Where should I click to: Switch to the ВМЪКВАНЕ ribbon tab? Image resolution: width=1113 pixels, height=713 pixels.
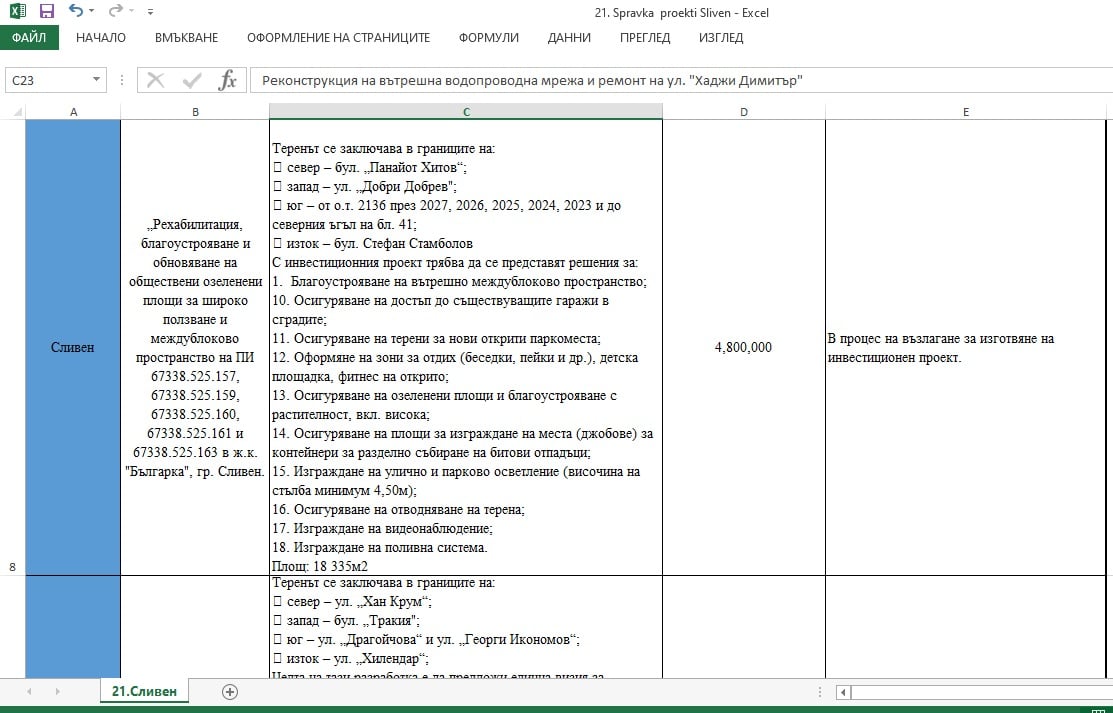click(186, 38)
